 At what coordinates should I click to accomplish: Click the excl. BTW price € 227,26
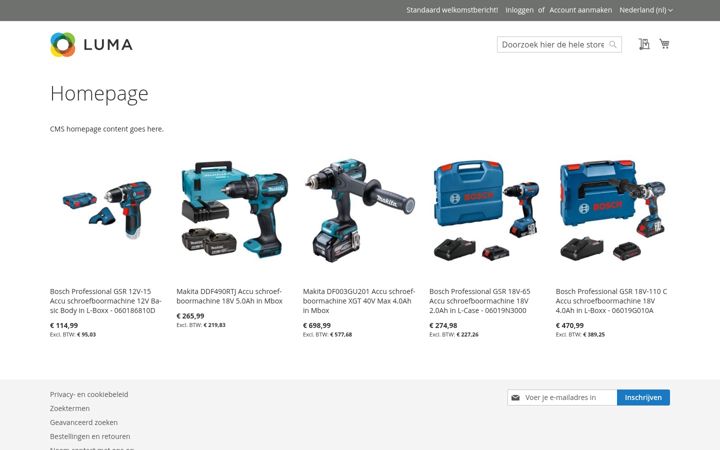pos(467,335)
